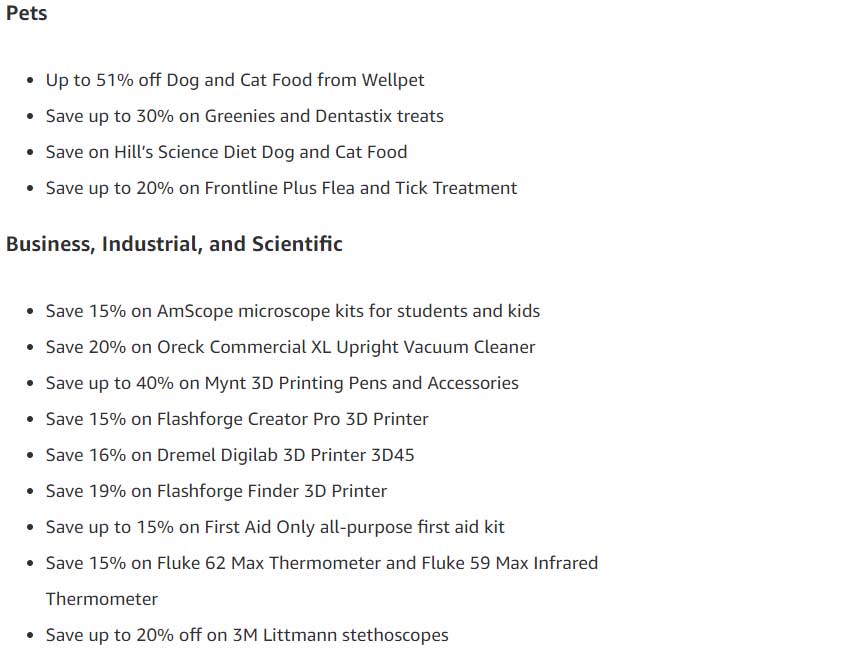Select Flashforge Finder 3D Printer deal
The image size is (851, 656).
click(216, 491)
